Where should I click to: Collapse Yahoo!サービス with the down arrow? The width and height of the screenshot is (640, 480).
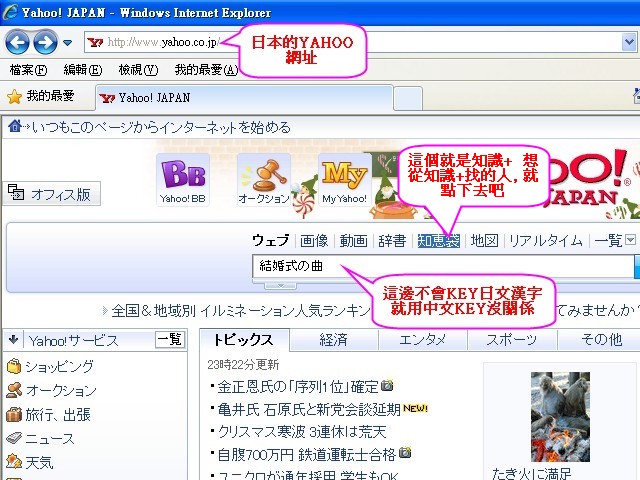13,339
